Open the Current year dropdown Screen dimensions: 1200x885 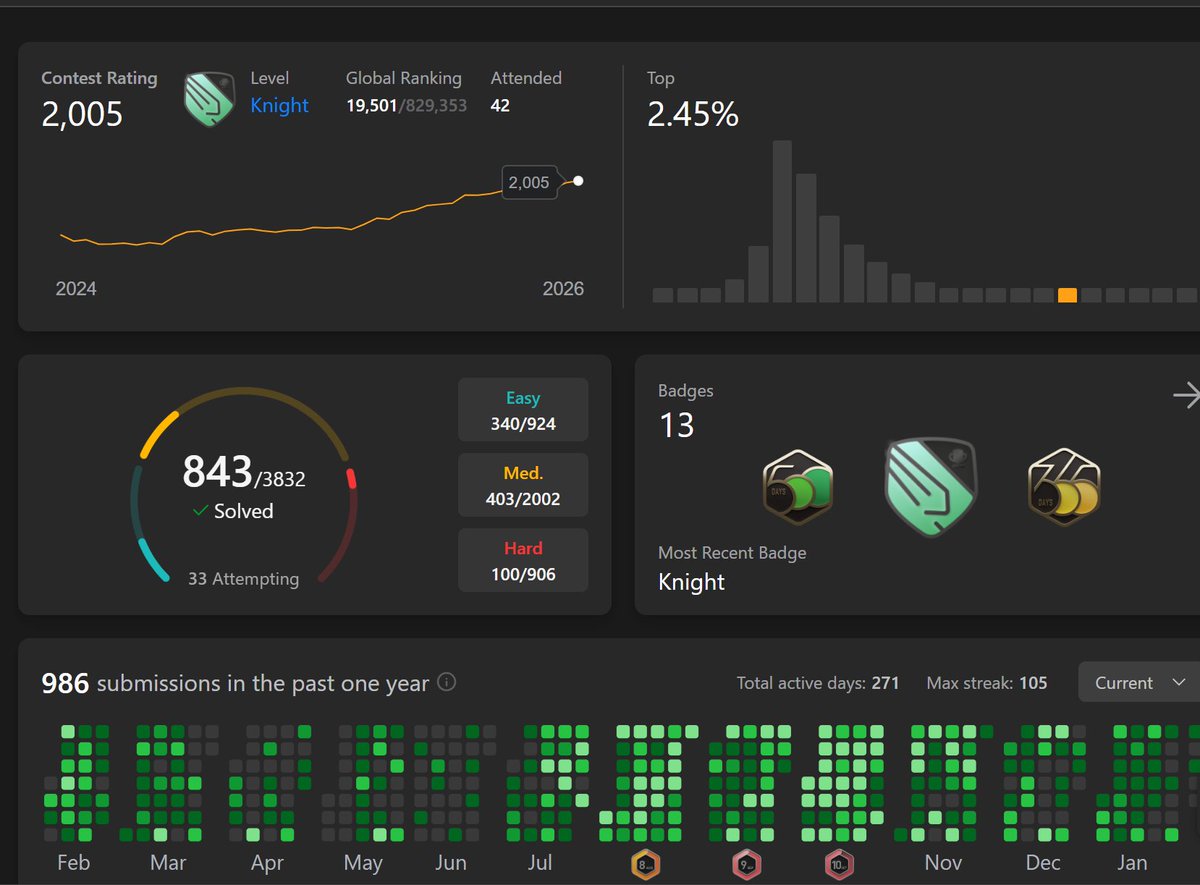[x=1138, y=683]
